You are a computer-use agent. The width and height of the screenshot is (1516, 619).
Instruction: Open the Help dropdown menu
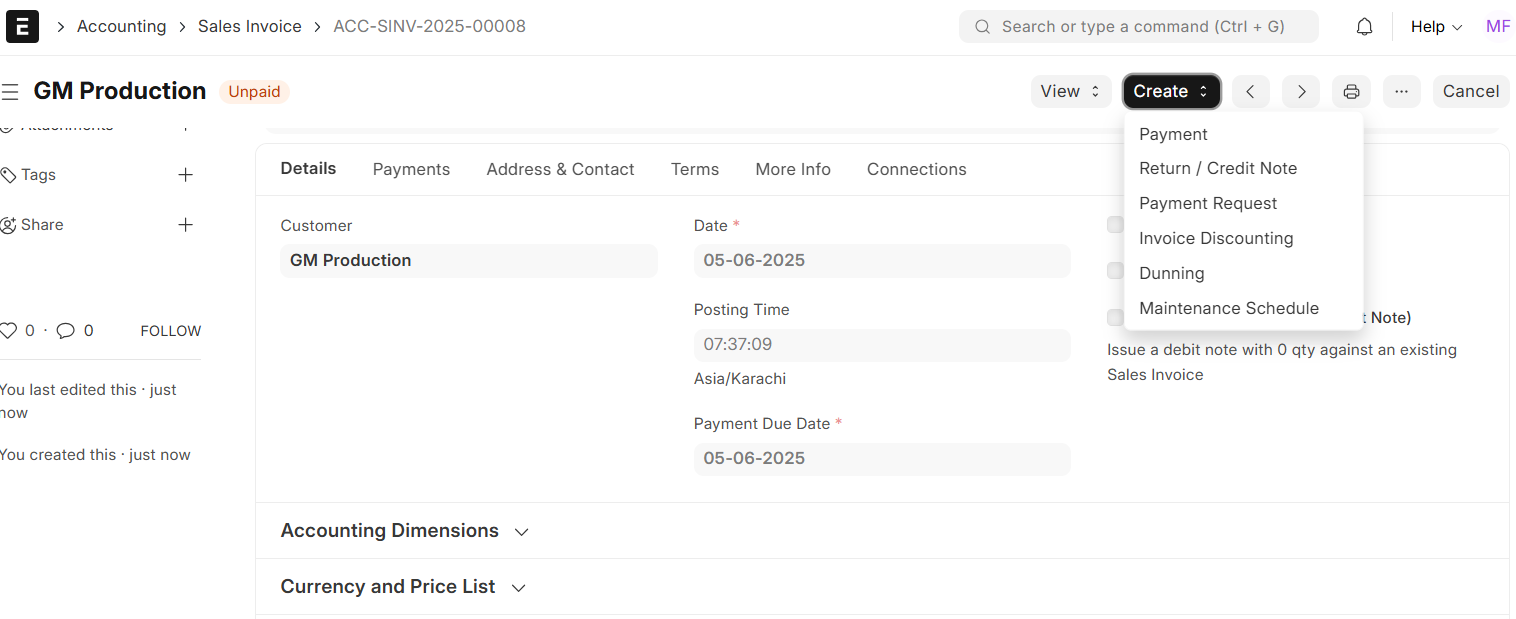coord(1436,27)
